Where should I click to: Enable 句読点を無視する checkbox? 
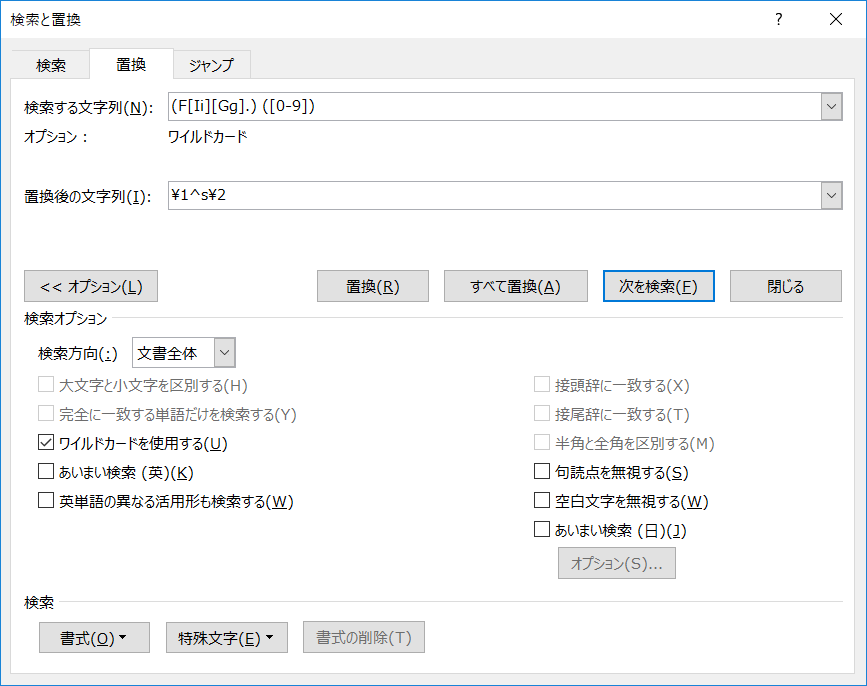(x=542, y=472)
